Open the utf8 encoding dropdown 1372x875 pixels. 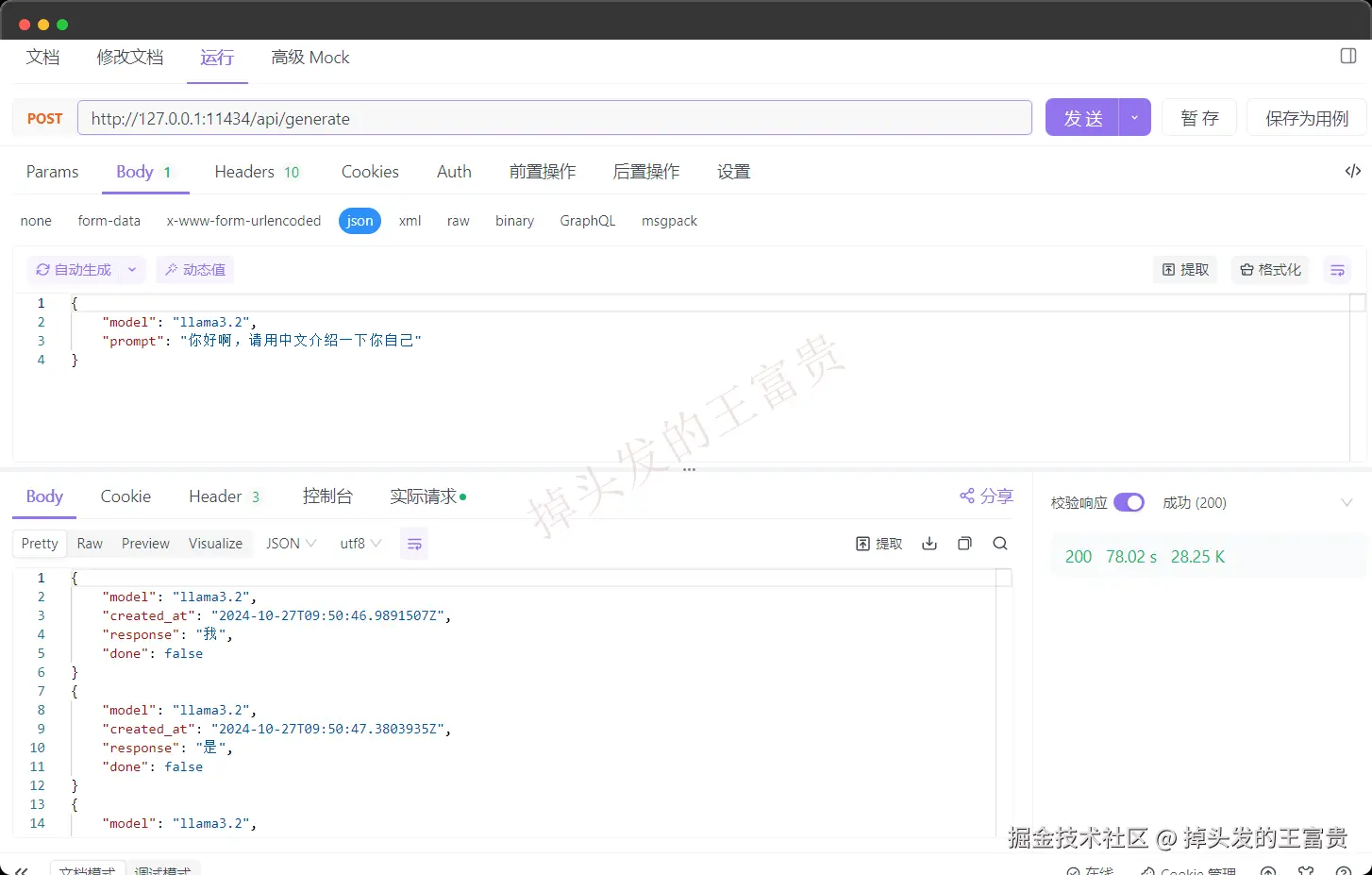pos(360,544)
